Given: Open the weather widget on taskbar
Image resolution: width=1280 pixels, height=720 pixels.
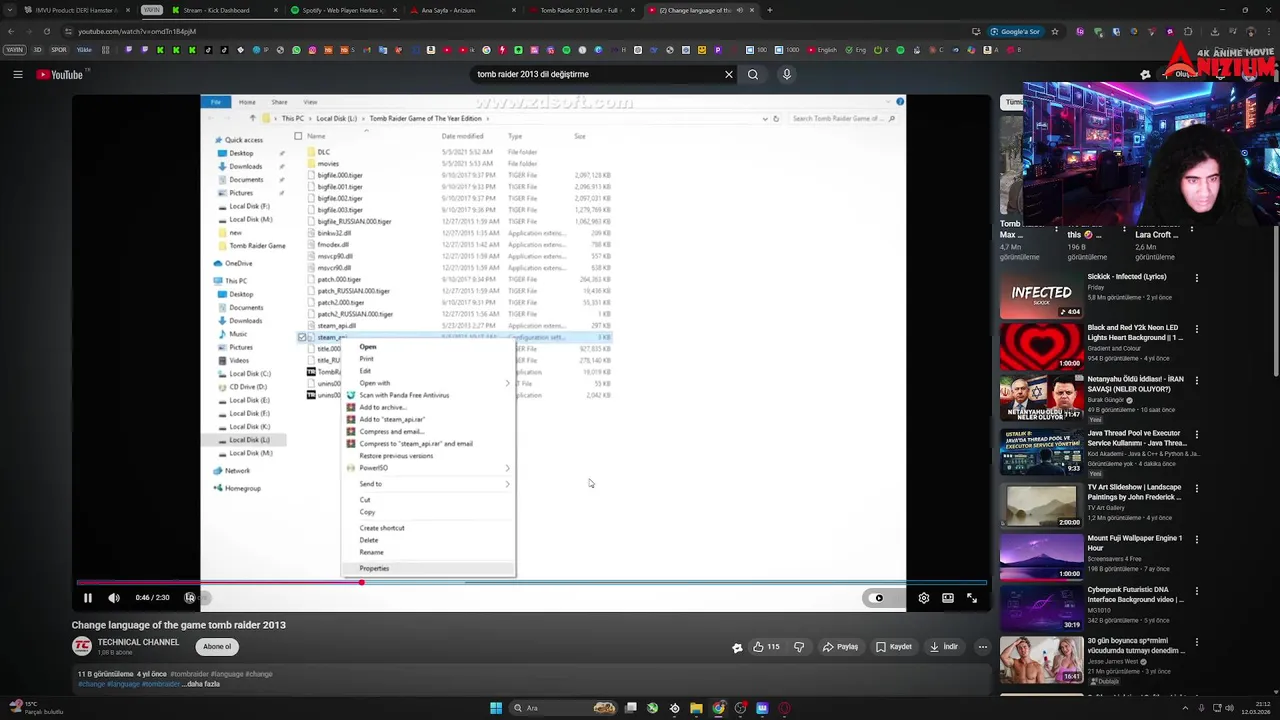Looking at the screenshot, I should (x=37, y=708).
